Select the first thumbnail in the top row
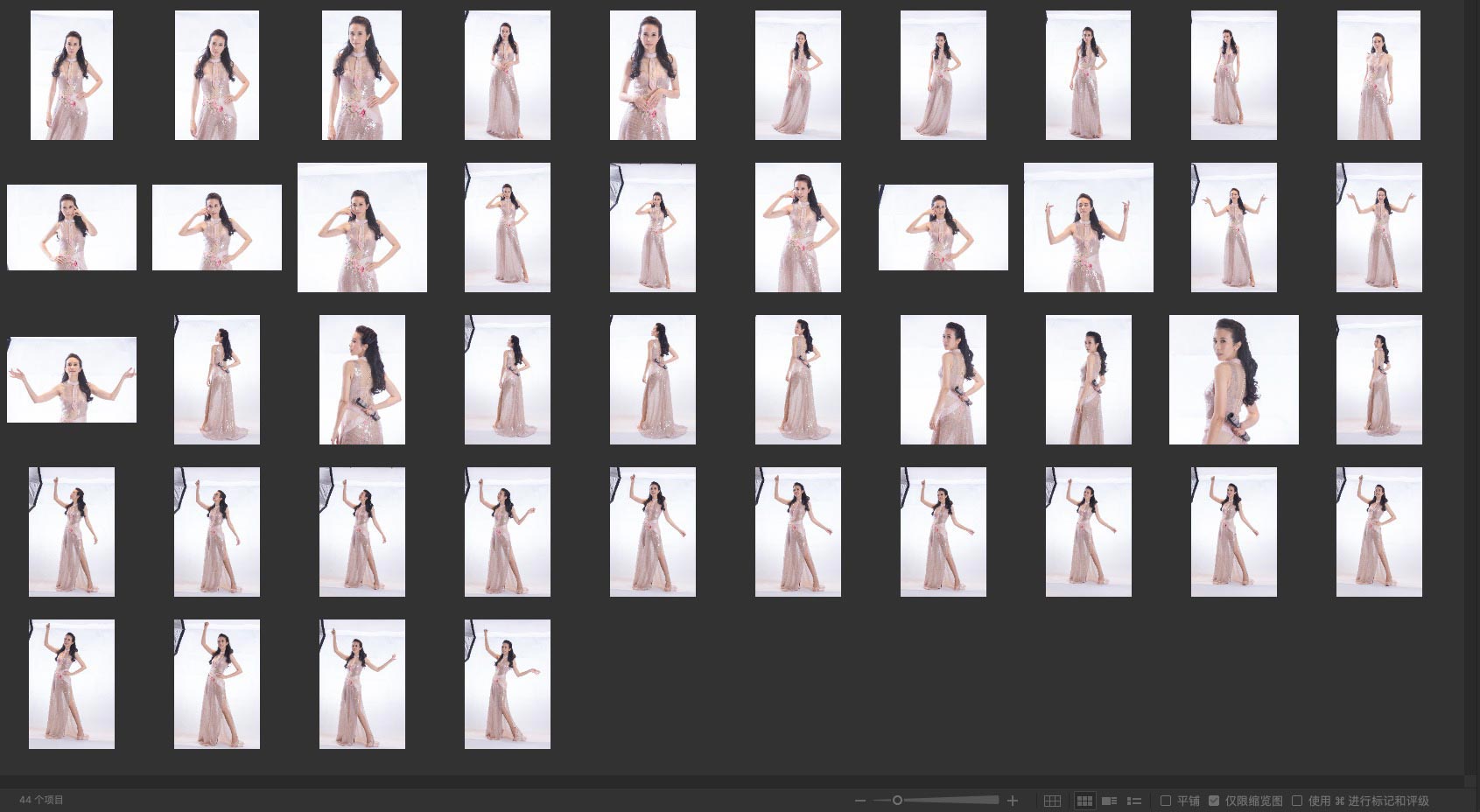The height and width of the screenshot is (812, 1480). tap(72, 75)
